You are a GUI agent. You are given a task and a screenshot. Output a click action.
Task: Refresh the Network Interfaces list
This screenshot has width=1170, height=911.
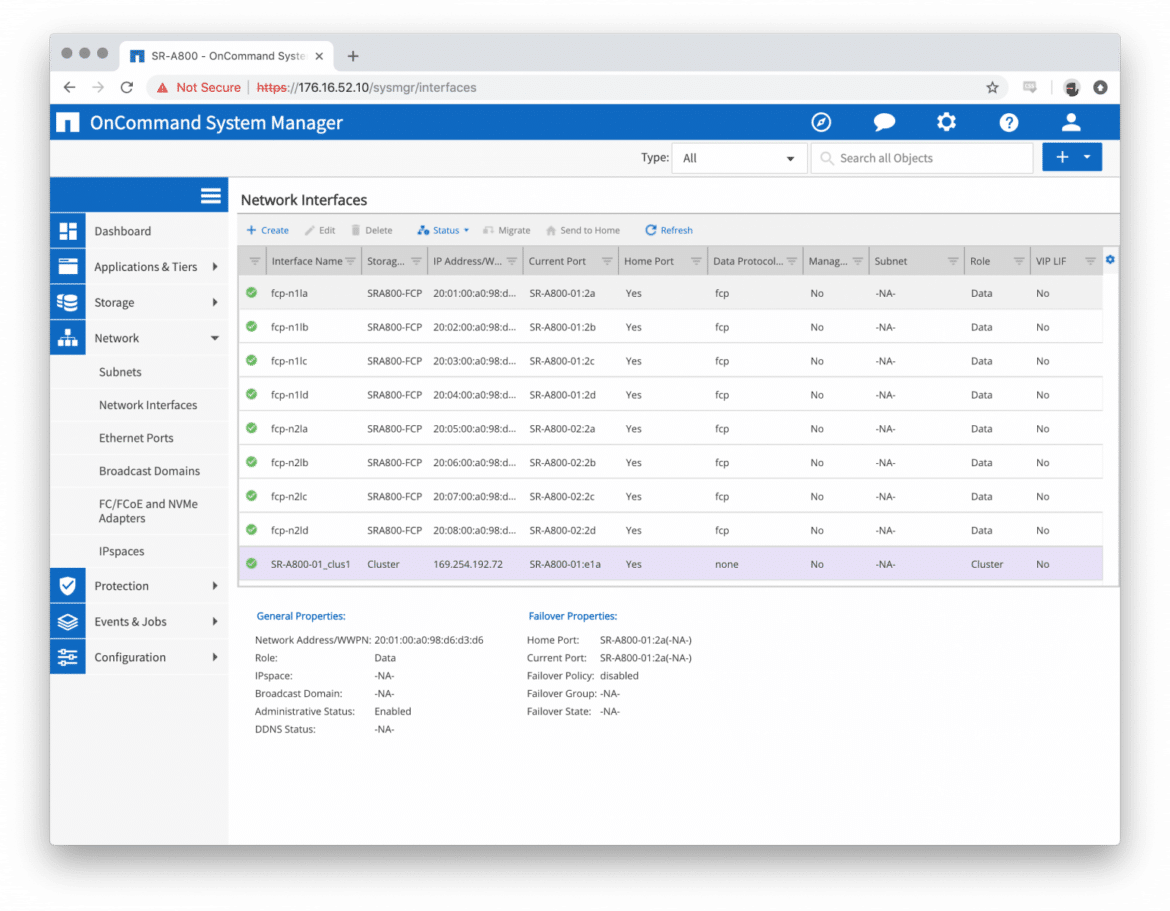point(669,231)
